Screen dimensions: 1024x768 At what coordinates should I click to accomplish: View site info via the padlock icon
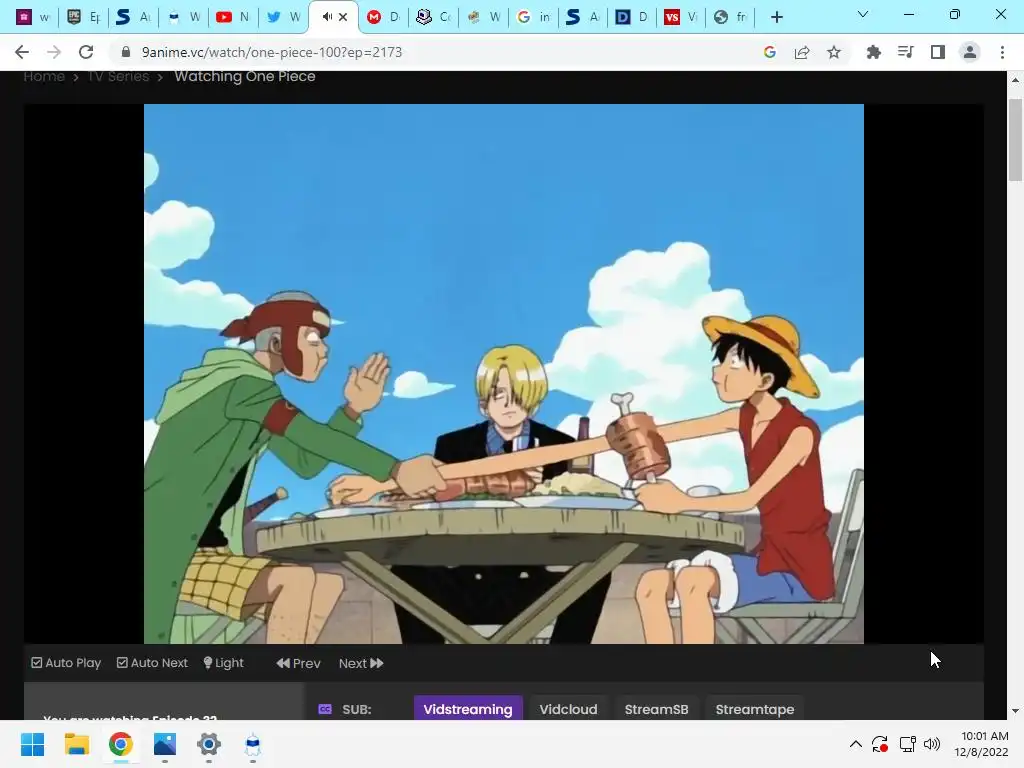[126, 52]
